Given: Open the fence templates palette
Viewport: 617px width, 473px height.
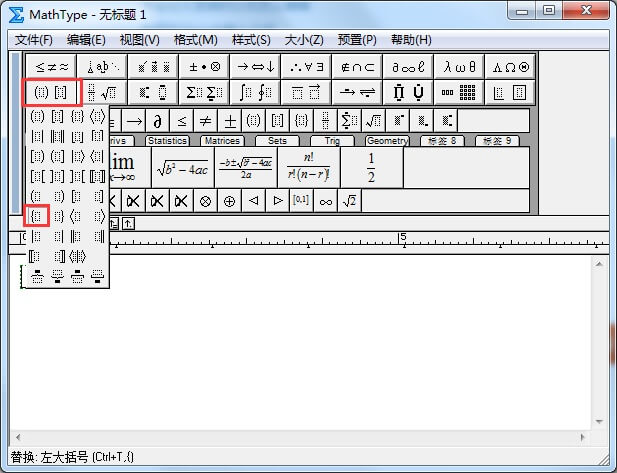Looking at the screenshot, I should point(51,92).
